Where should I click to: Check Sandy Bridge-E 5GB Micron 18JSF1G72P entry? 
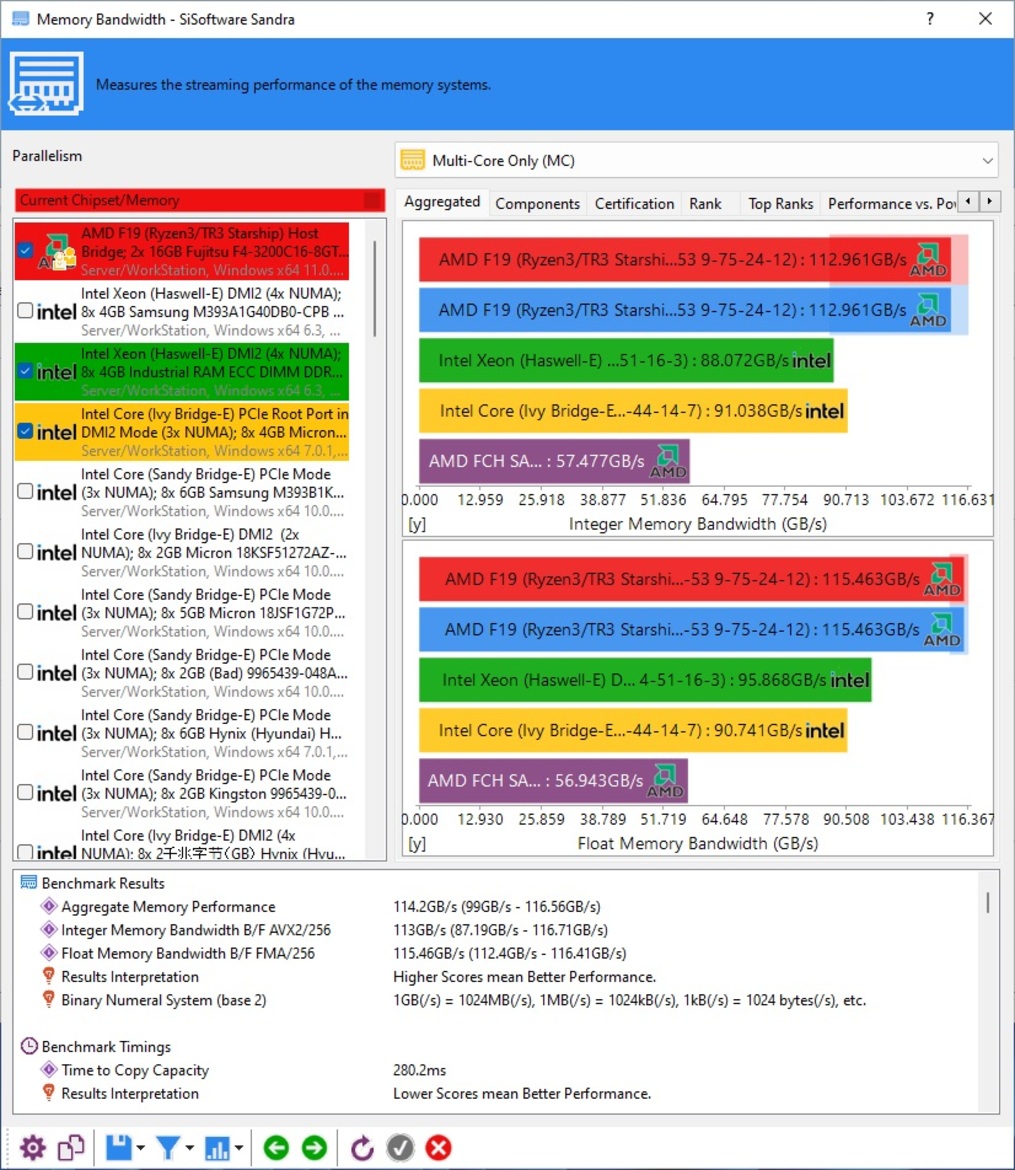pos(25,612)
